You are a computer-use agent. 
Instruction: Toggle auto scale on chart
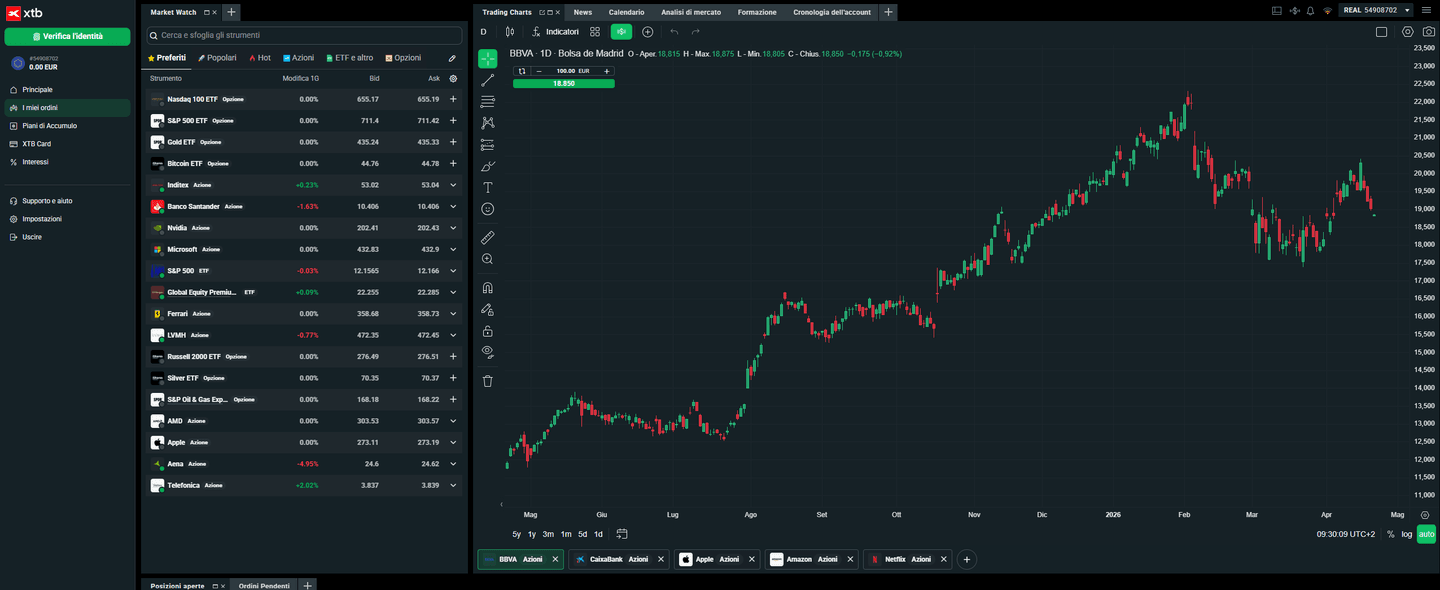1427,534
